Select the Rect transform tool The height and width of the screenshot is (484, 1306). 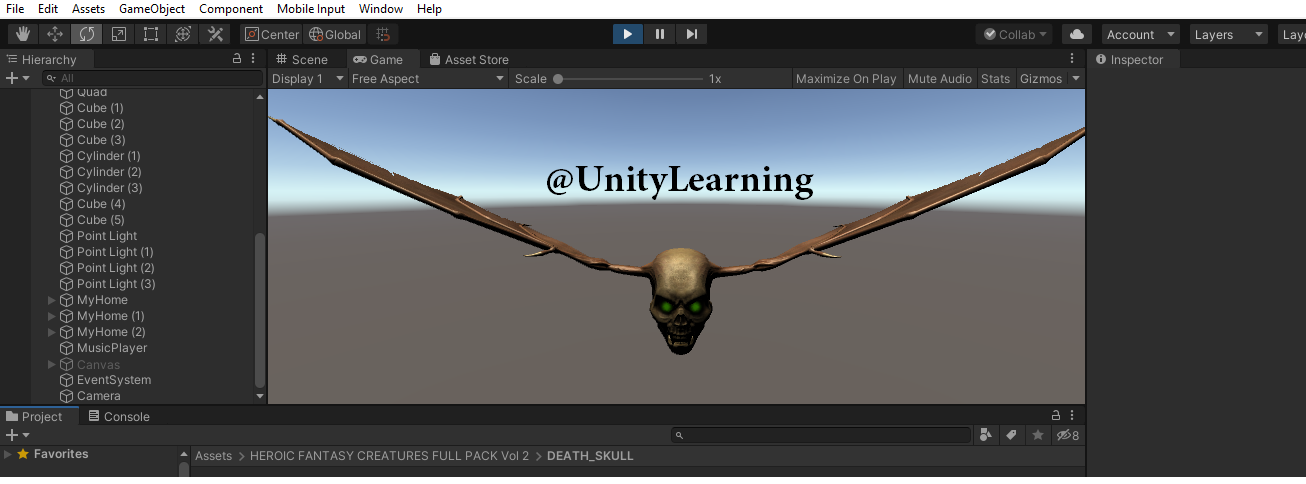(x=151, y=34)
